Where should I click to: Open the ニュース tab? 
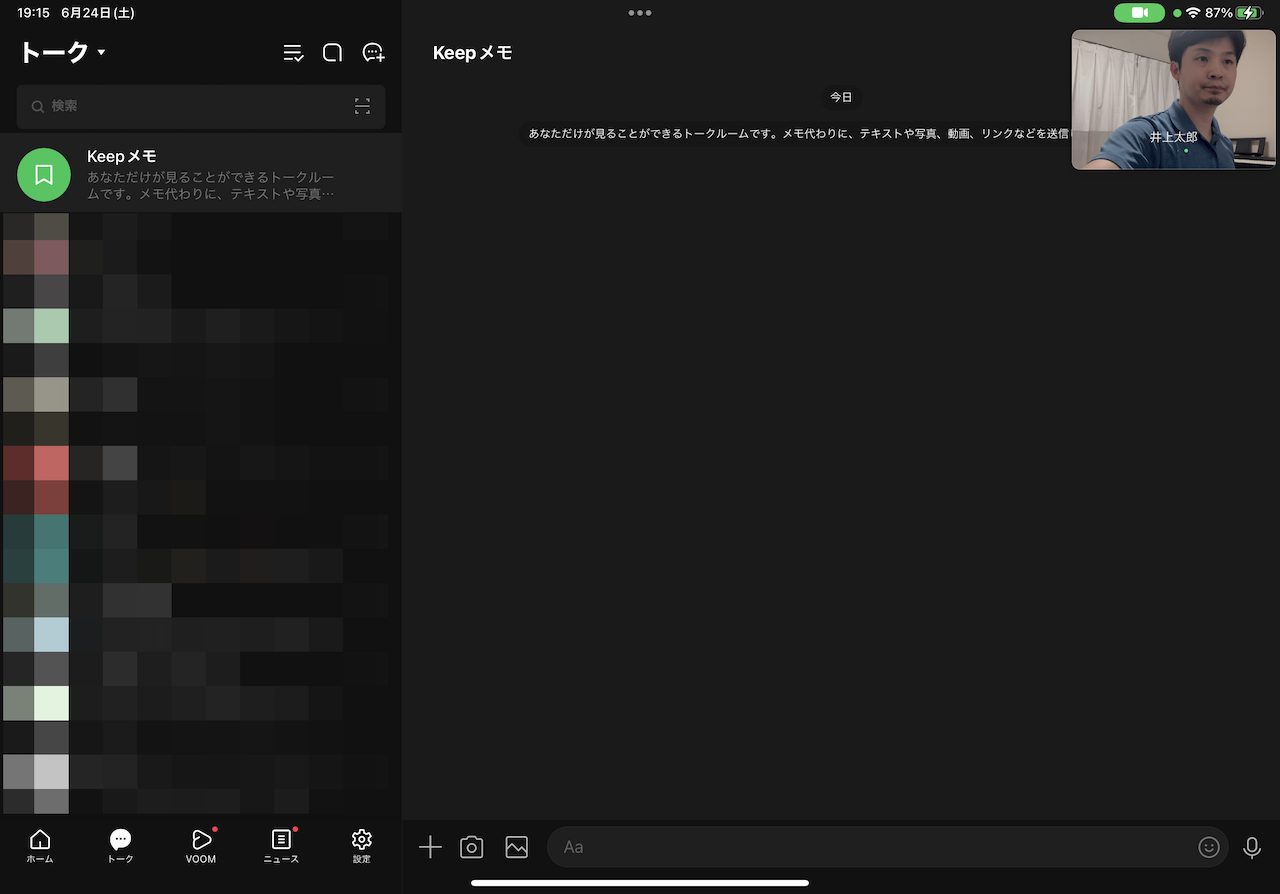pyautogui.click(x=281, y=846)
